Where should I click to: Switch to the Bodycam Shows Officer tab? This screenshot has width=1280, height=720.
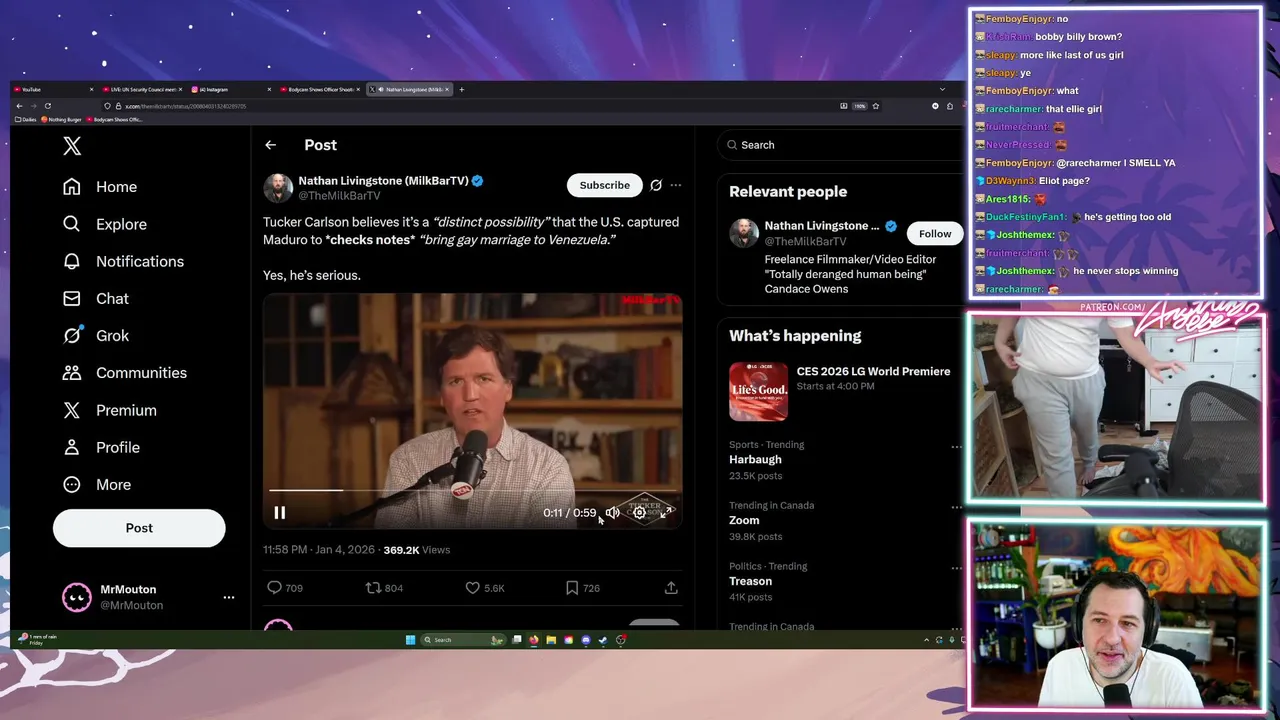point(320,89)
